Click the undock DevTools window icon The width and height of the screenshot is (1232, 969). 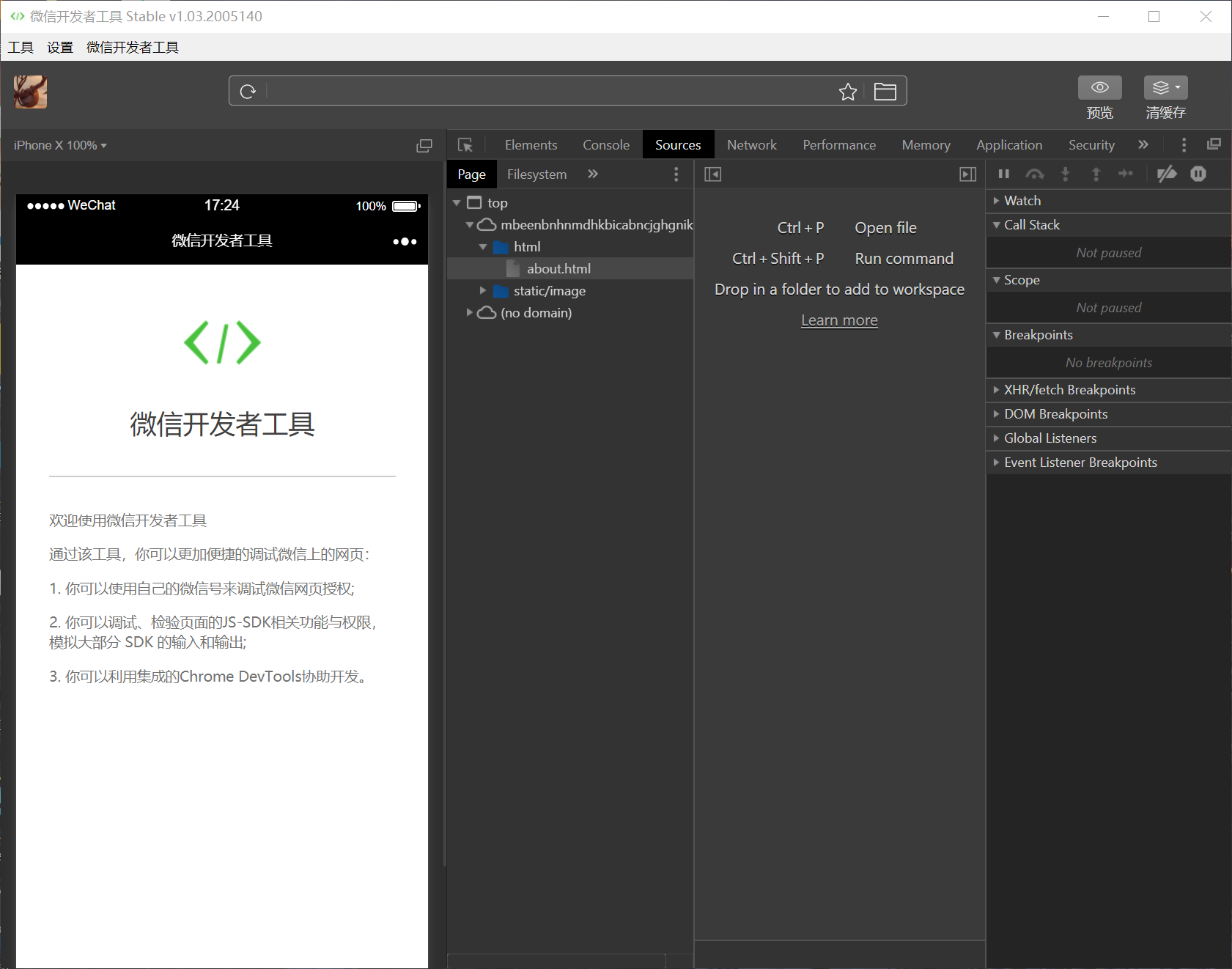pos(1214,144)
